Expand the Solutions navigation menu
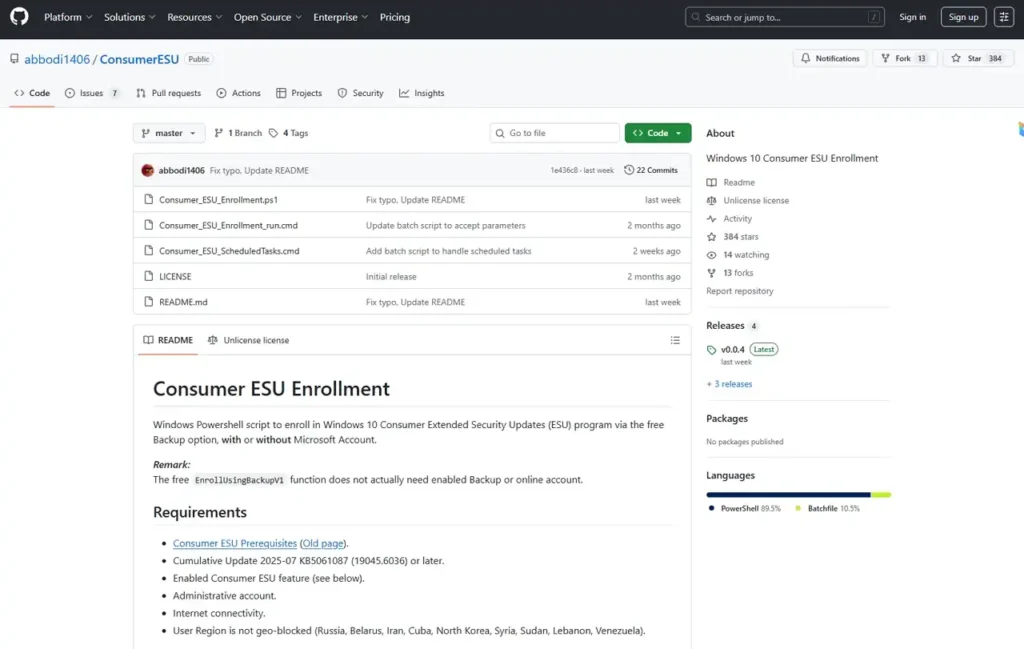This screenshot has width=1024, height=649. pos(129,17)
